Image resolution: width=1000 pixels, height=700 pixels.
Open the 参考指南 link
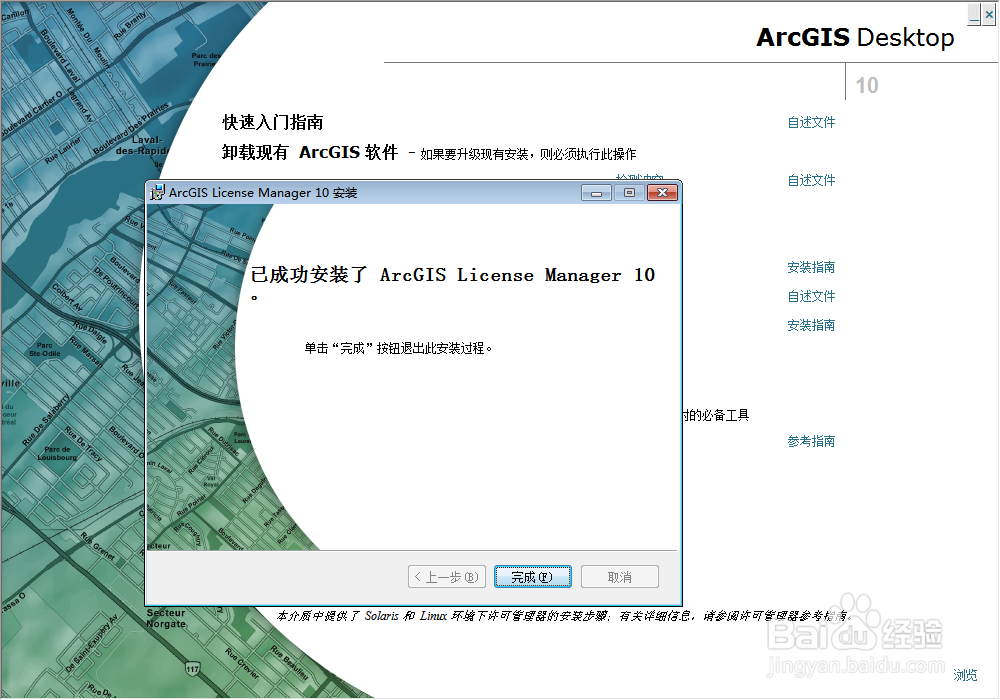(x=811, y=441)
